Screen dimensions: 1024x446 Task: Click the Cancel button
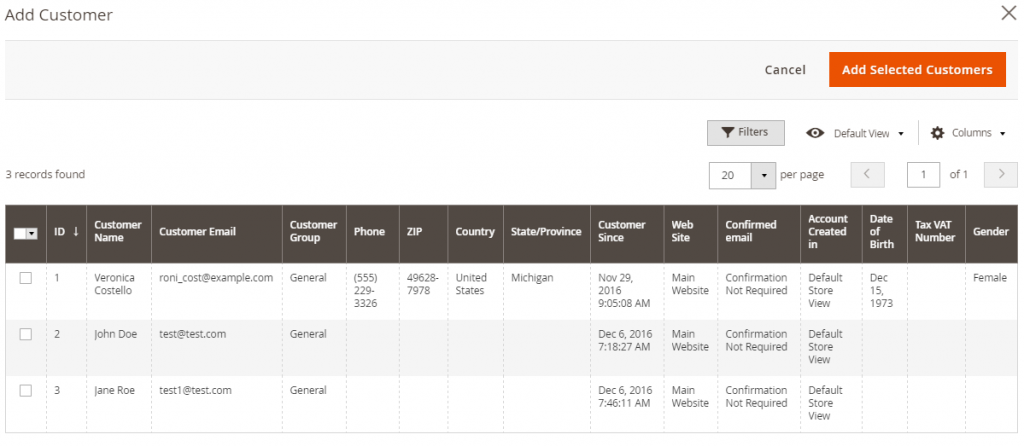pos(785,70)
